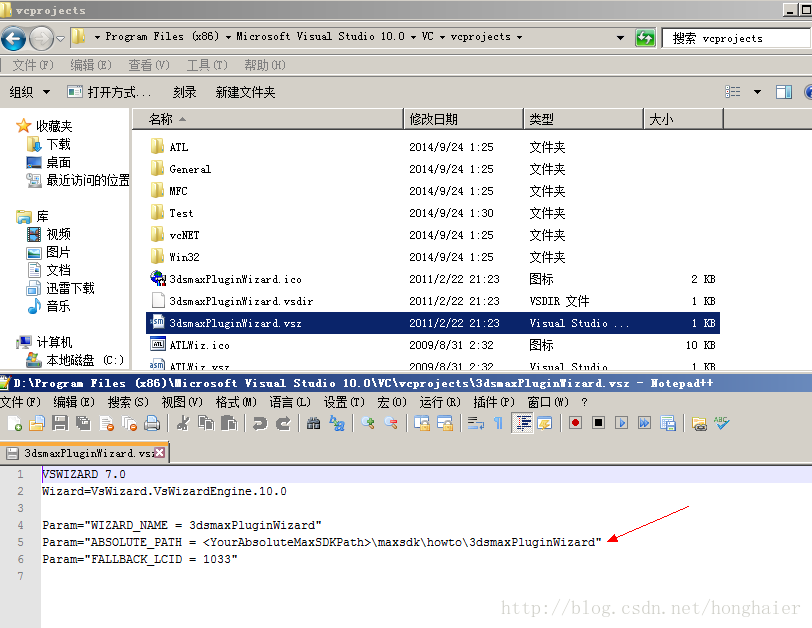Click the Explorer Back navigation button
The width and height of the screenshot is (812, 628).
point(13,38)
